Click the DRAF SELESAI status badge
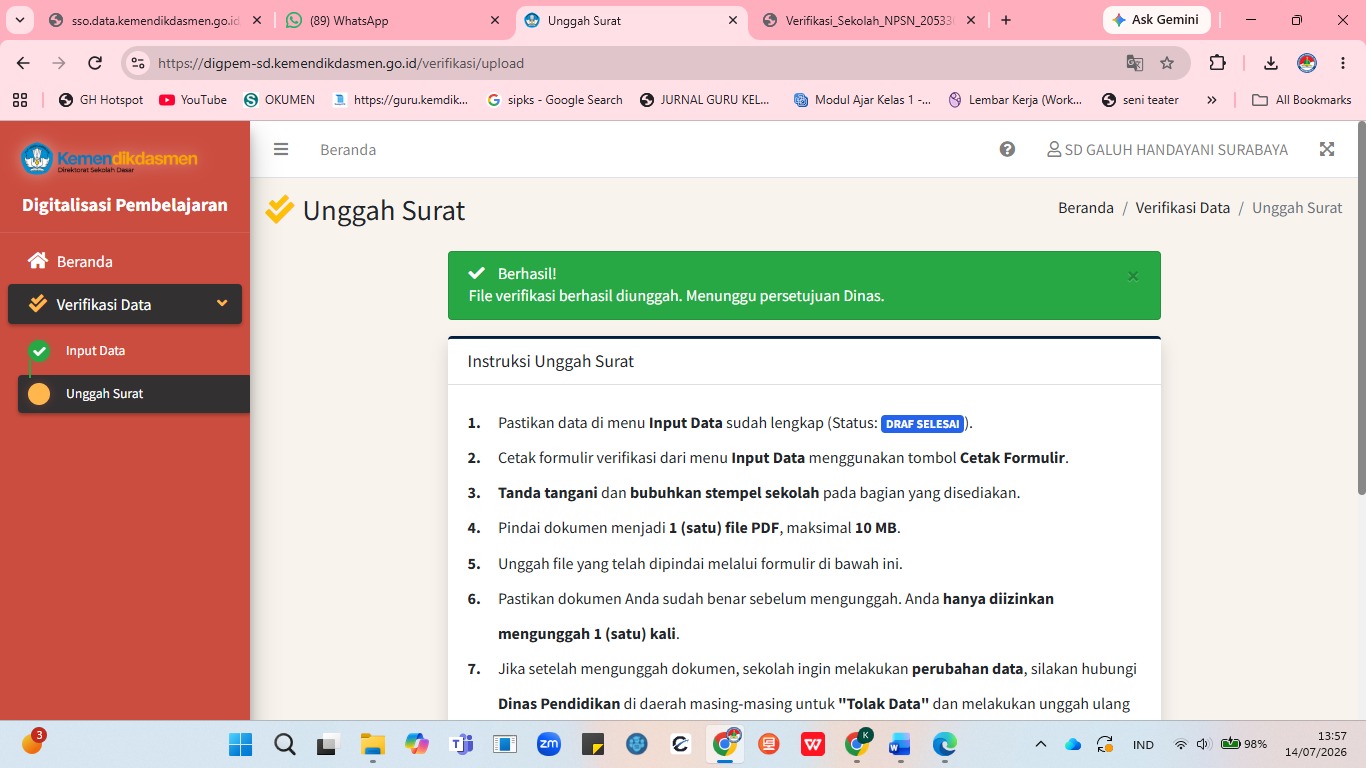Viewport: 1366px width, 768px height. (922, 424)
